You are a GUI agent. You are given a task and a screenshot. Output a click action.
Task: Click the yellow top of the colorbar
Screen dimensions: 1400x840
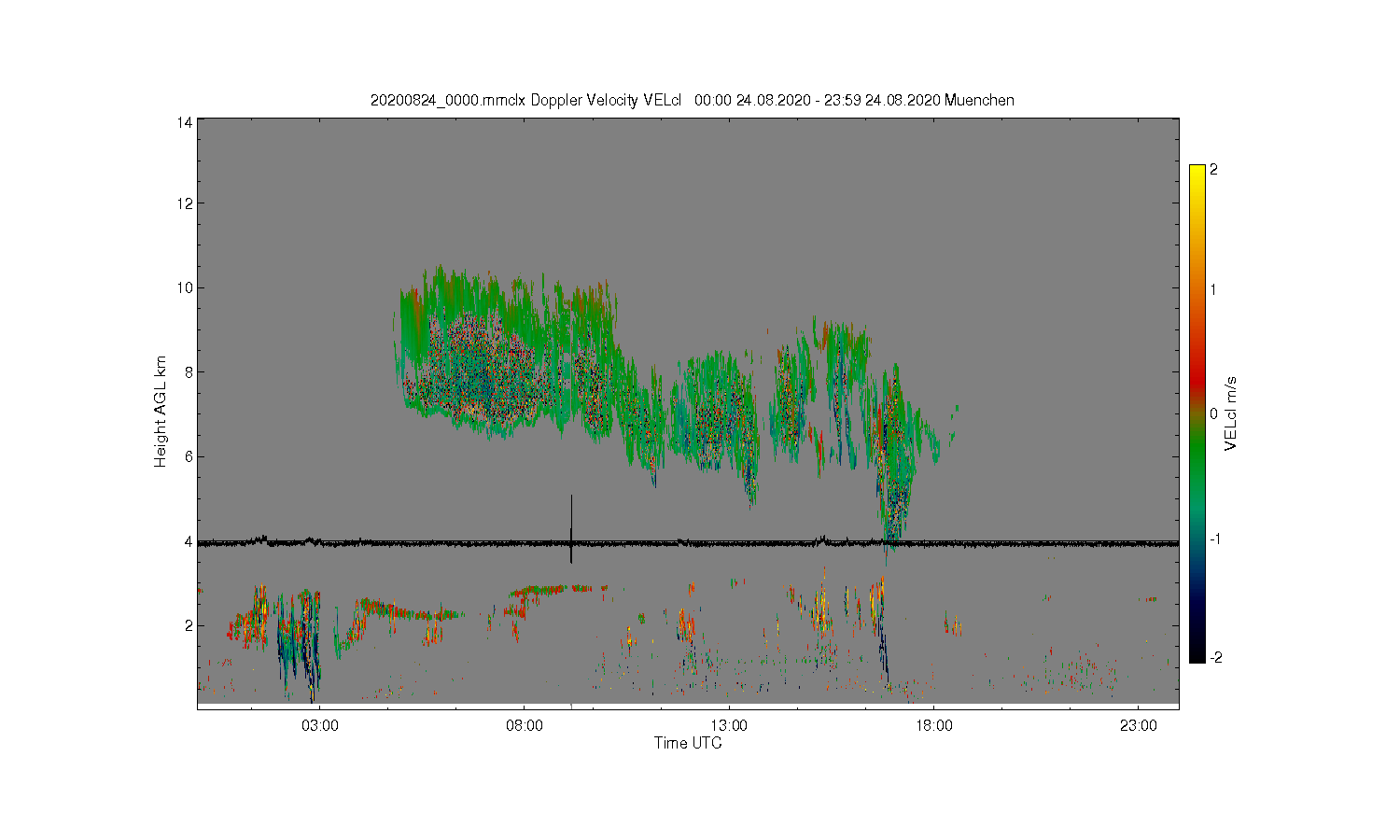click(1197, 170)
